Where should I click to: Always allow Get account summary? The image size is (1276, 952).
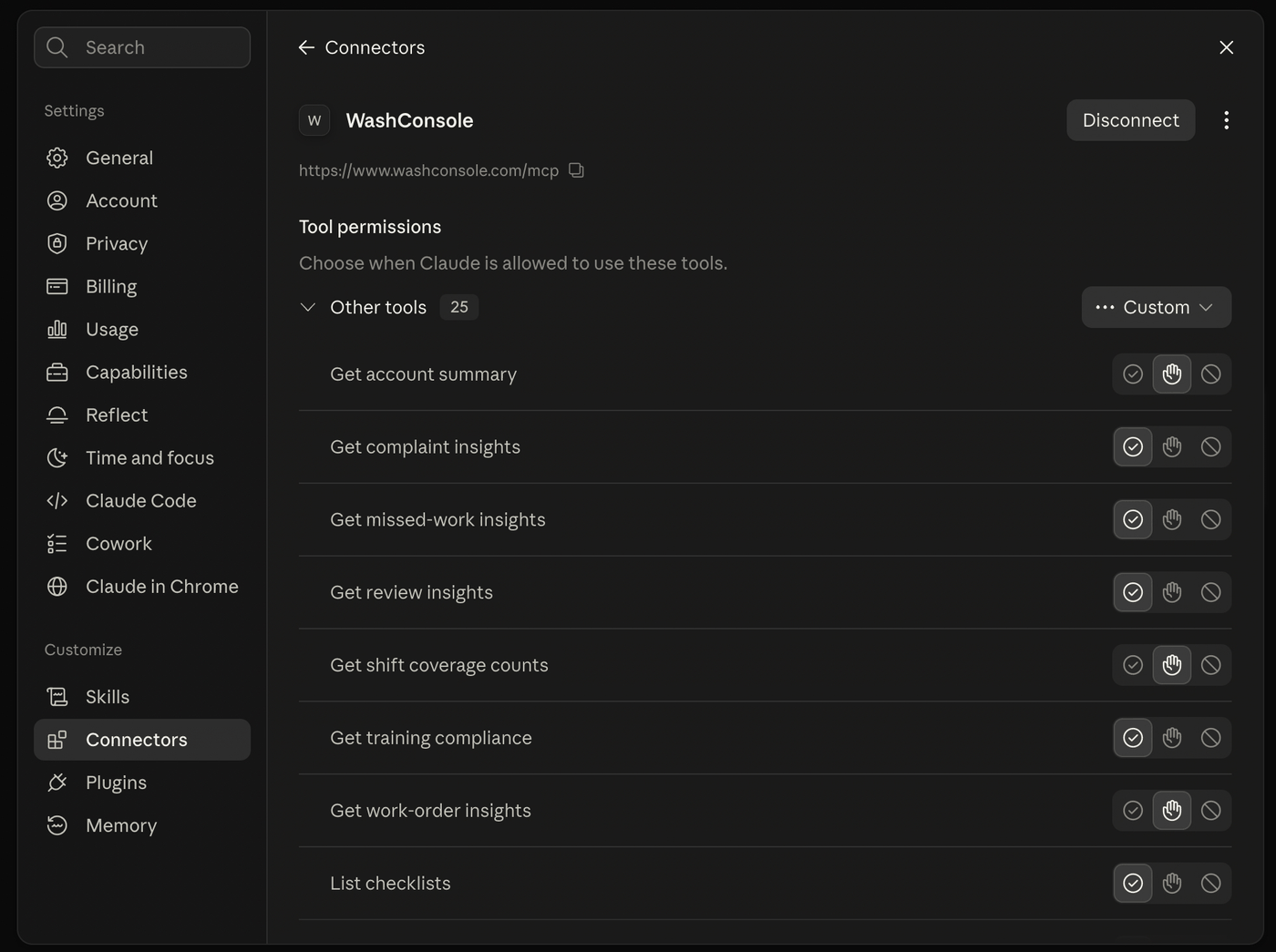pos(1133,374)
